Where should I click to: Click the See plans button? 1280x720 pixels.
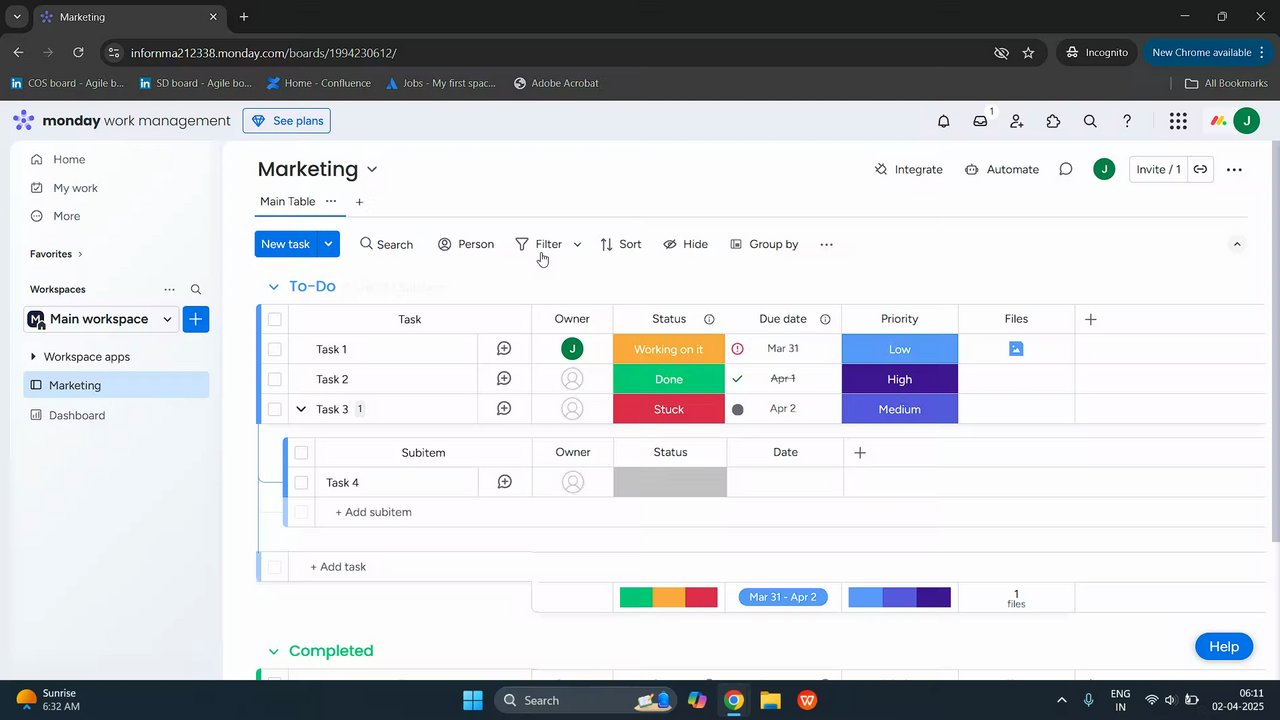pyautogui.click(x=287, y=121)
